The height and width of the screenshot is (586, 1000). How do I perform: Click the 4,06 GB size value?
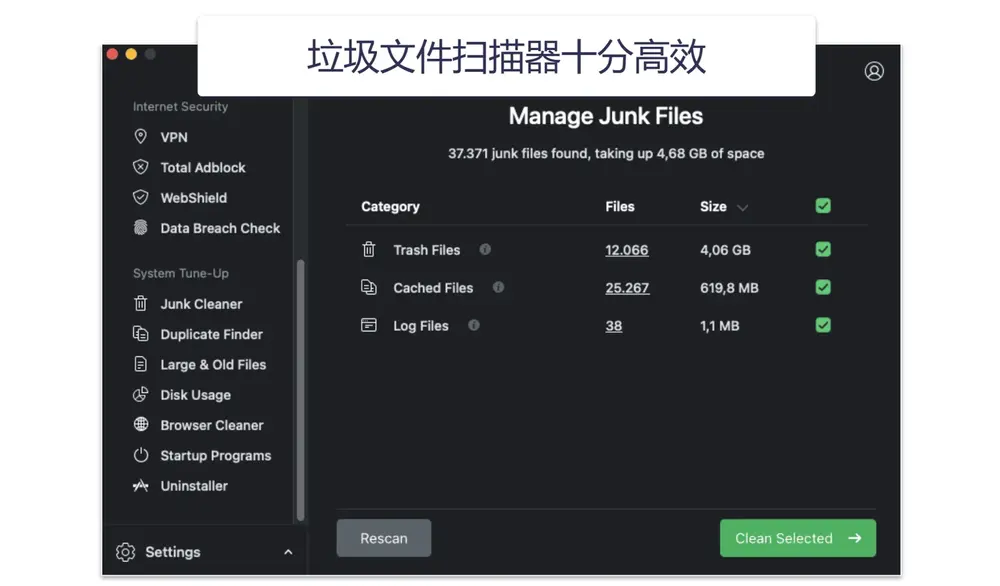[x=725, y=250]
